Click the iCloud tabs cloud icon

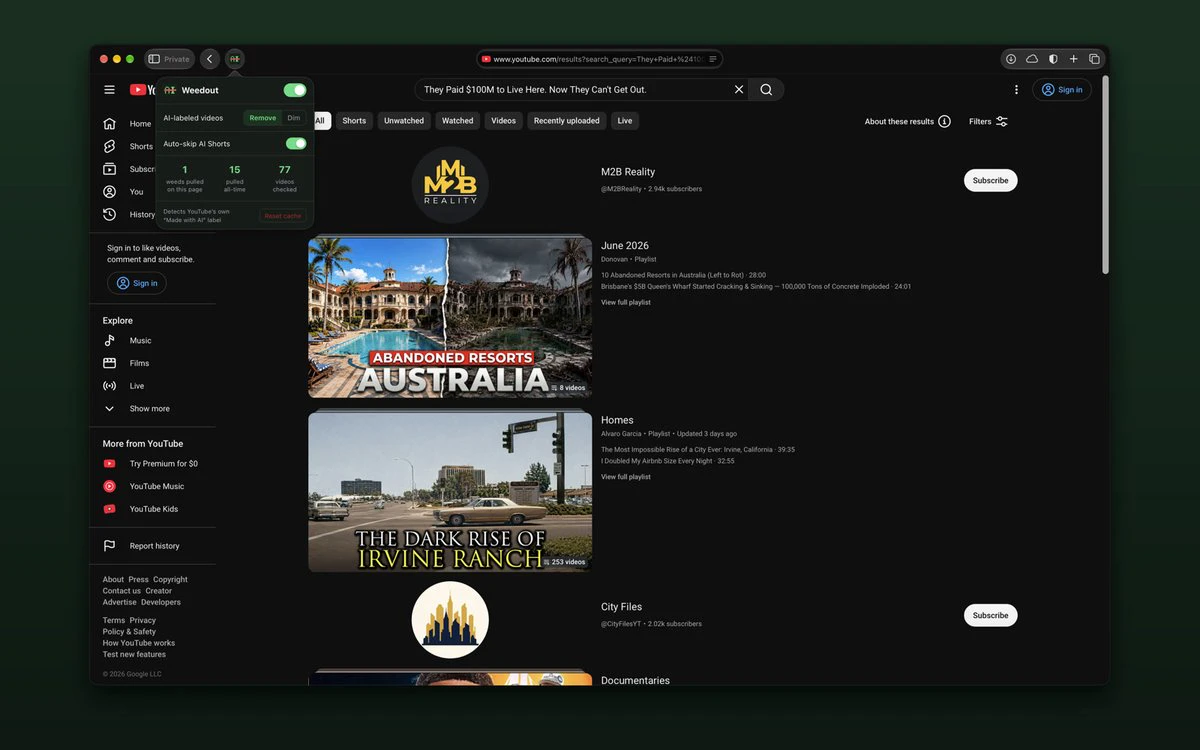[x=1032, y=59]
